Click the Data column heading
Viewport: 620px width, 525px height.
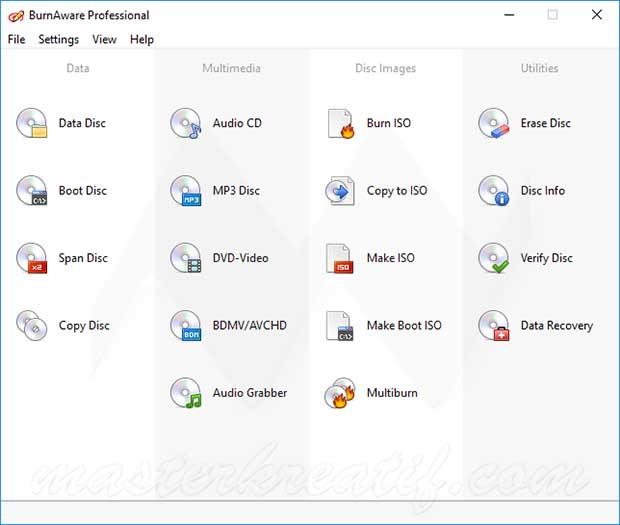78,68
